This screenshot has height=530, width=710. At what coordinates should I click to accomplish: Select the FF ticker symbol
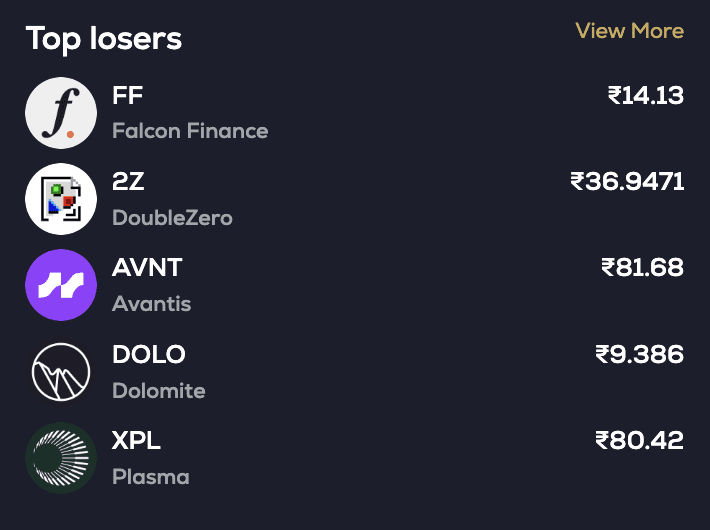coord(128,96)
